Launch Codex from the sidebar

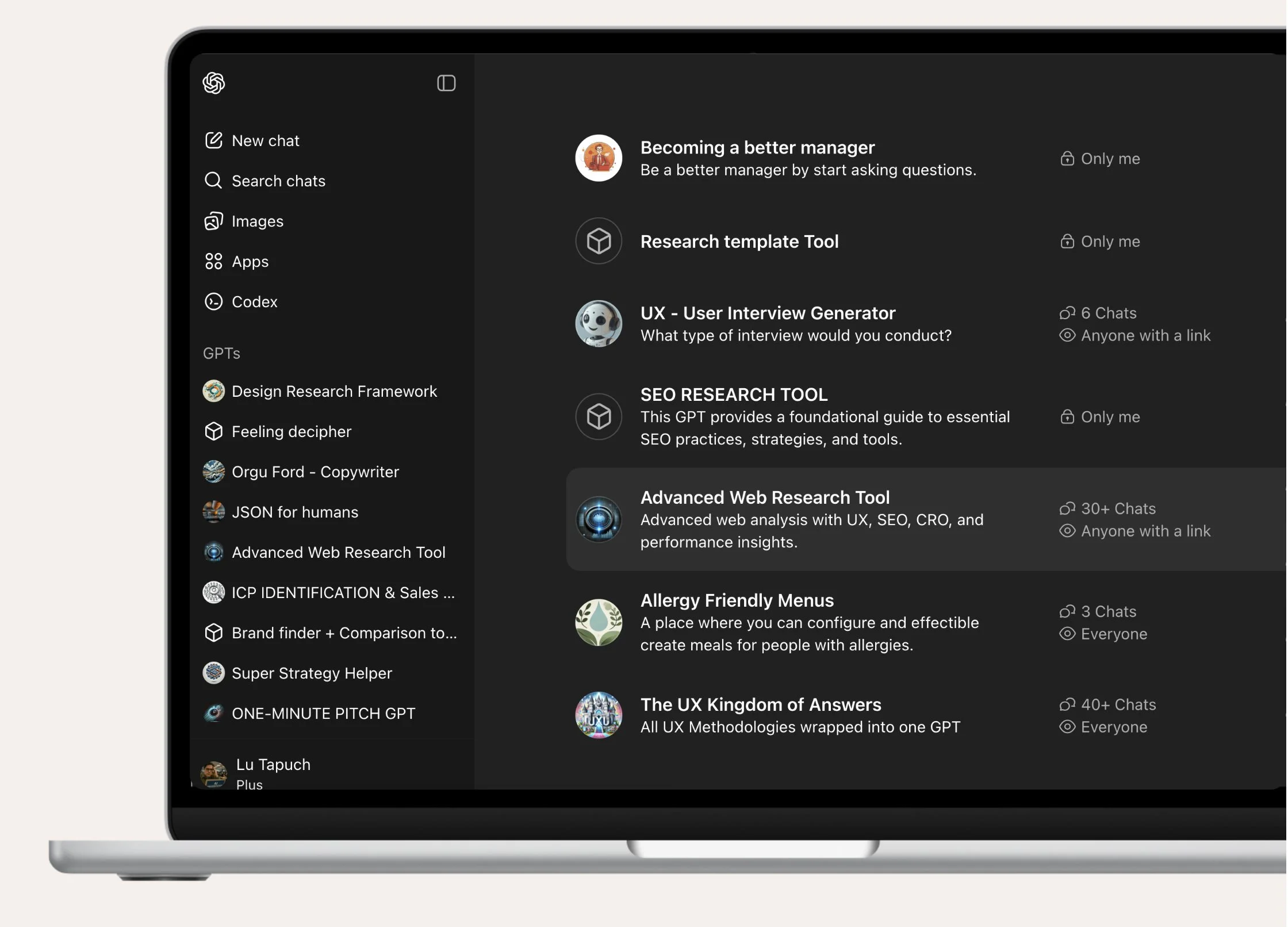tap(254, 301)
